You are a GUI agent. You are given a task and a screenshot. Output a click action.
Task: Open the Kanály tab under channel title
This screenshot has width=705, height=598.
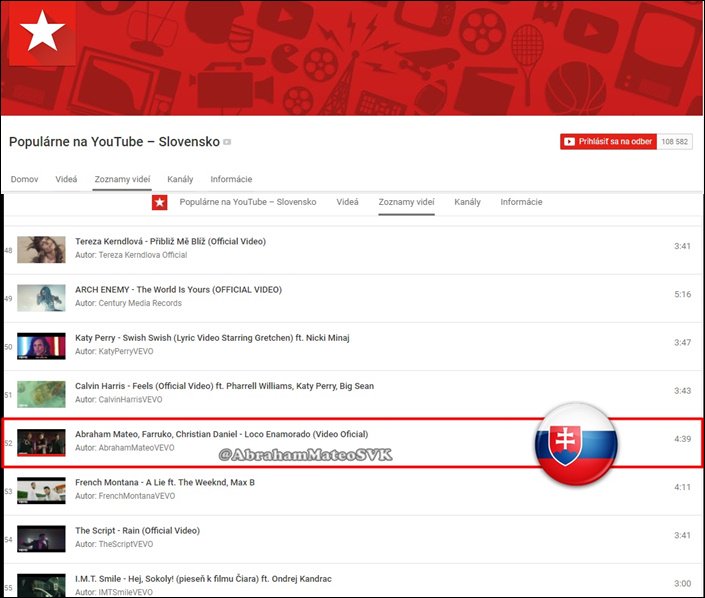(180, 179)
